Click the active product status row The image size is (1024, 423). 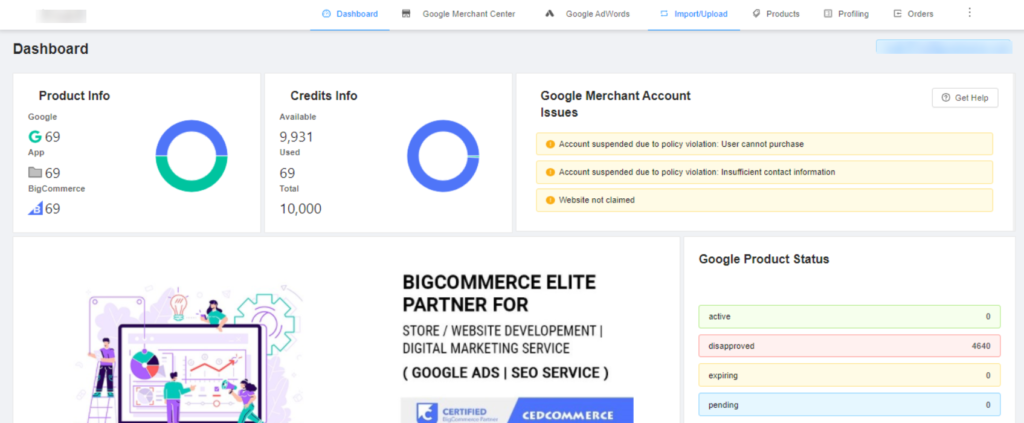(849, 317)
